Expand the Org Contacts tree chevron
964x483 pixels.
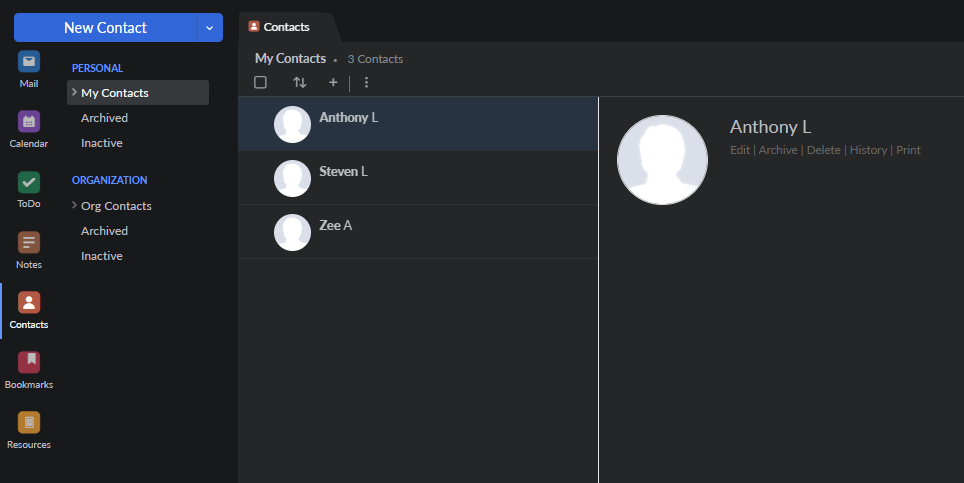click(74, 205)
